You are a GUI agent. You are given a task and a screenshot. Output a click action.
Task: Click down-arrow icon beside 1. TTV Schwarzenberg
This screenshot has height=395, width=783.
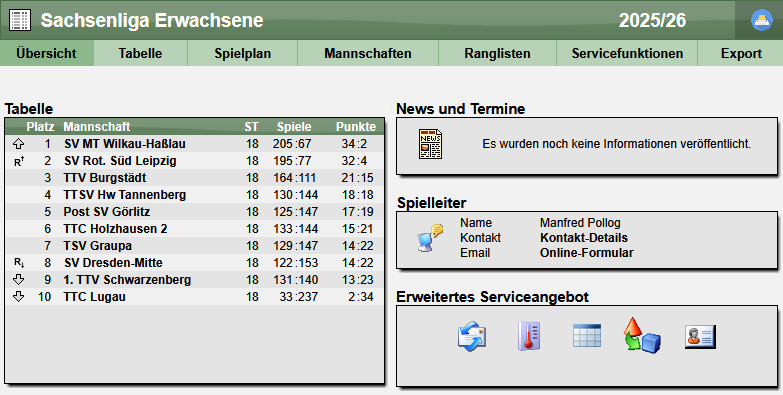click(18, 280)
